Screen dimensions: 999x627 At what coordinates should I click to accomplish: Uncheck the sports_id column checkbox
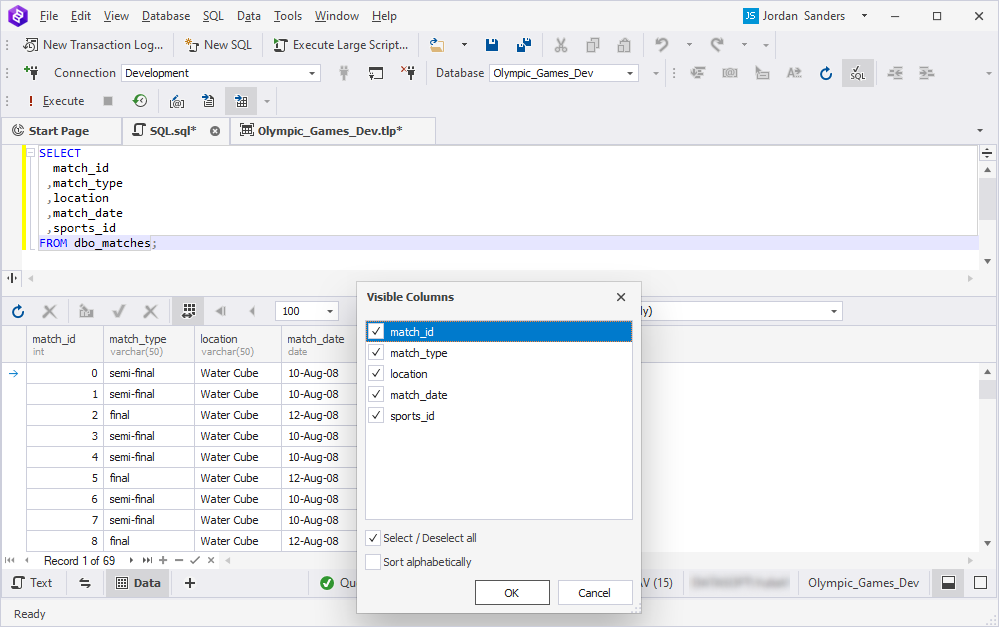(377, 415)
